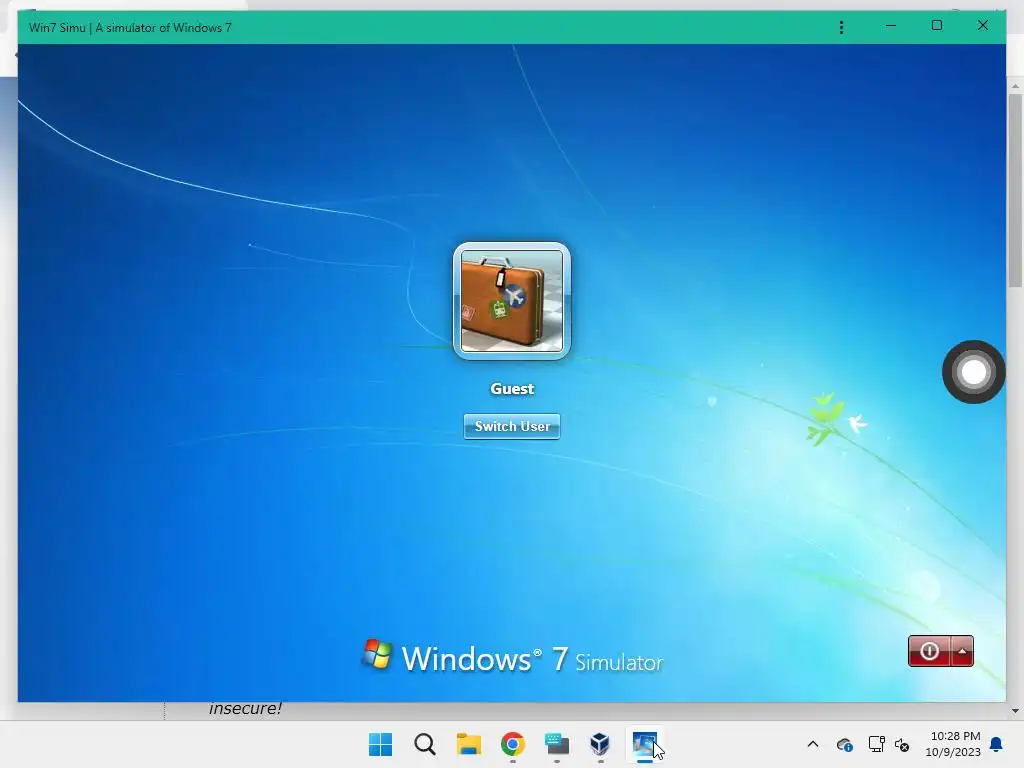Open the notifications bell
This screenshot has width=1024, height=768.
click(997, 744)
